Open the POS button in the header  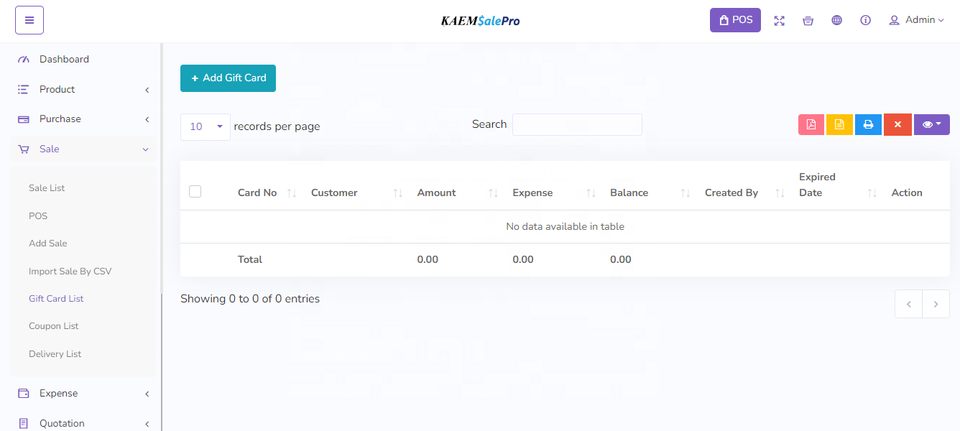pyautogui.click(x=735, y=20)
